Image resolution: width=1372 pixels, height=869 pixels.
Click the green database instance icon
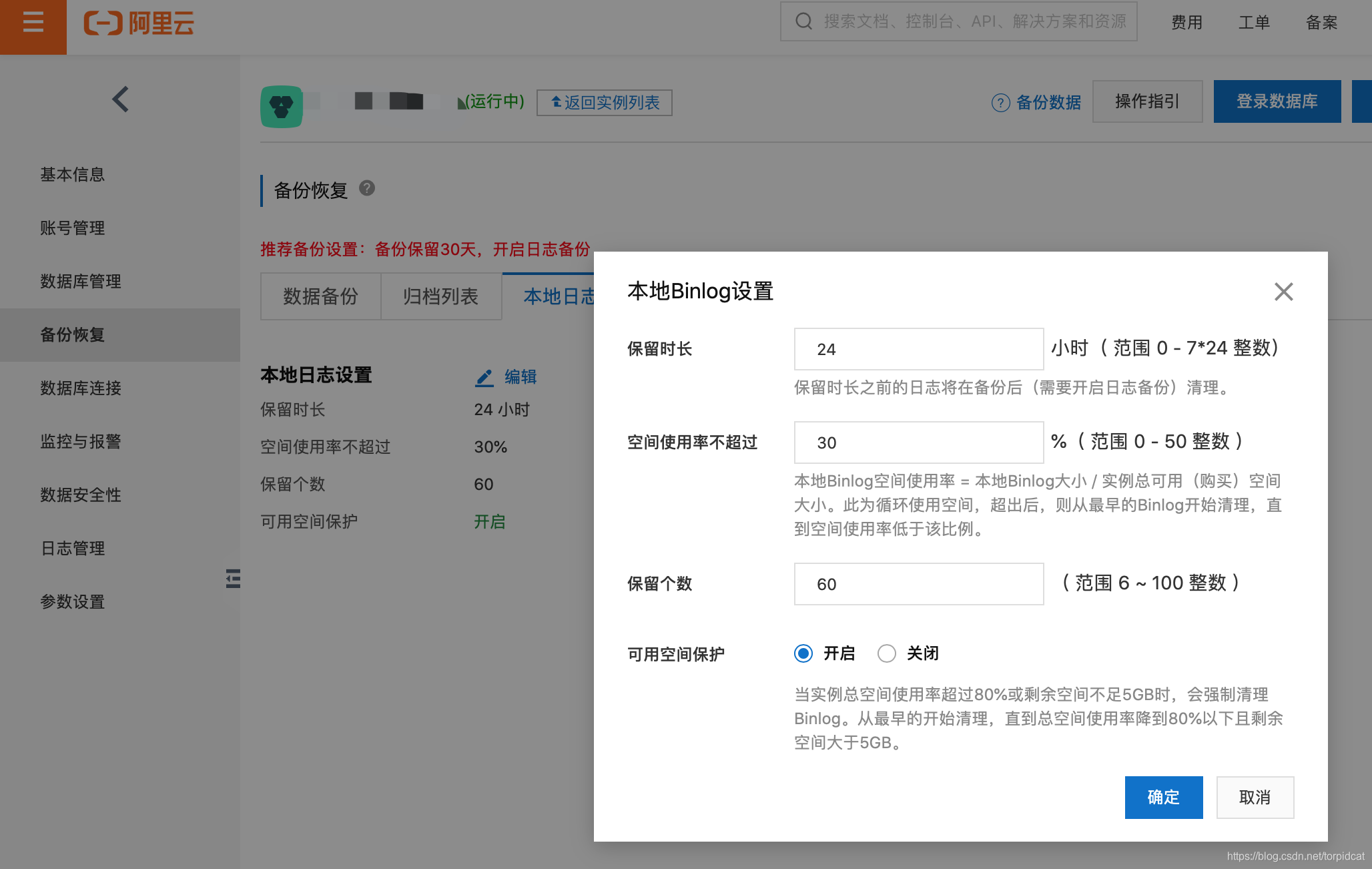pos(281,105)
